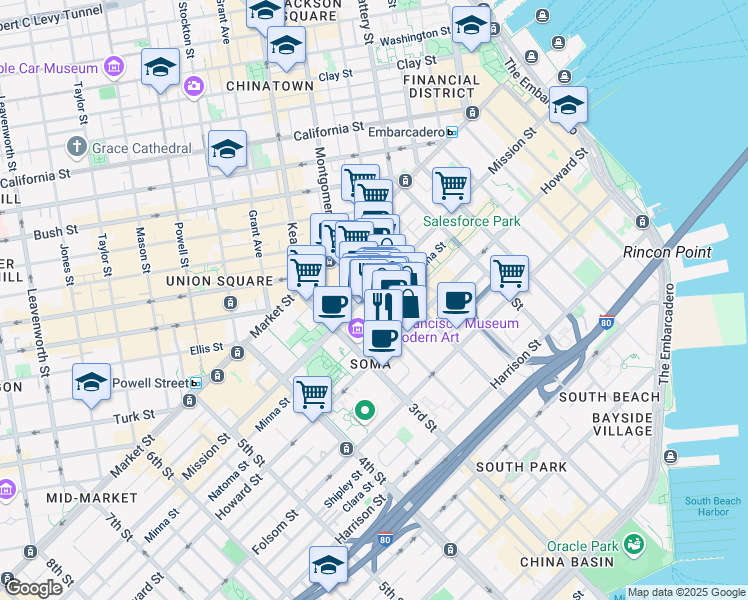Screen dimensions: 748x600
Task: Click waterfront transit icon below Bayside Village label
Action: (x=670, y=456)
